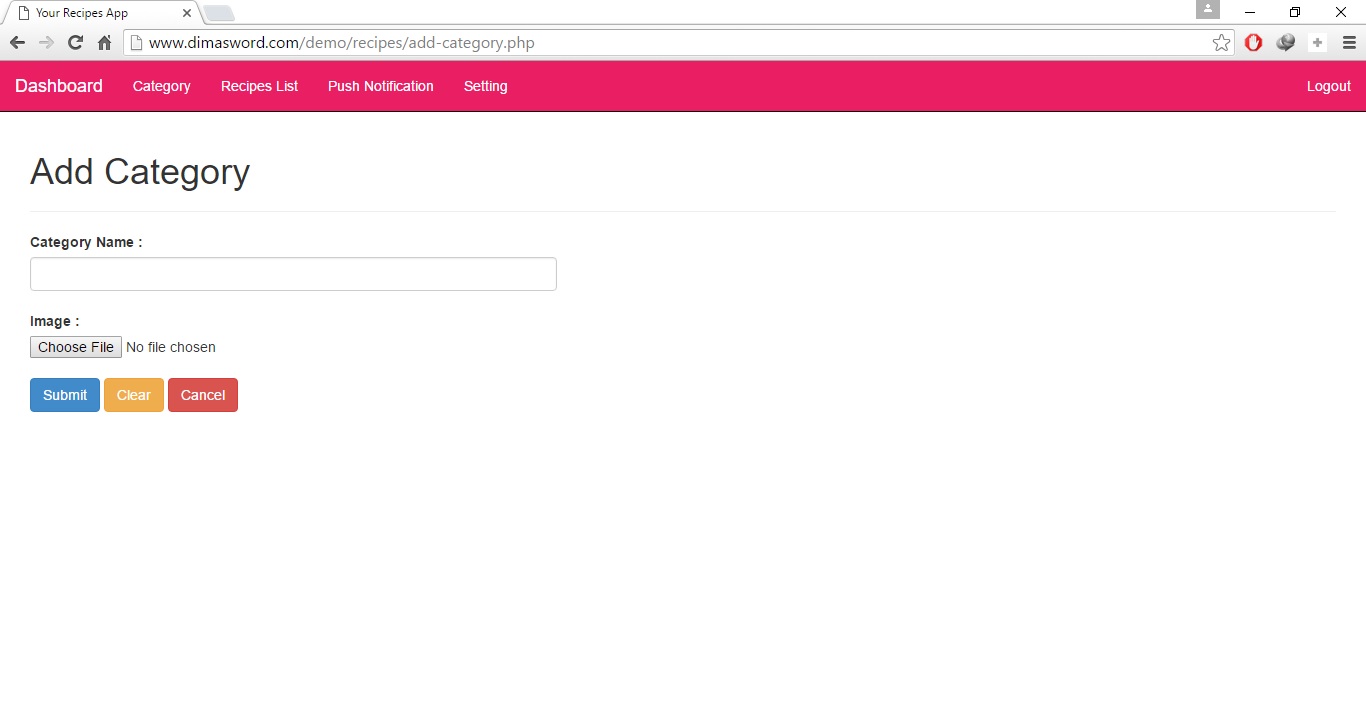Click the plus extension icon
Viewport: 1366px width, 728px height.
(1317, 43)
